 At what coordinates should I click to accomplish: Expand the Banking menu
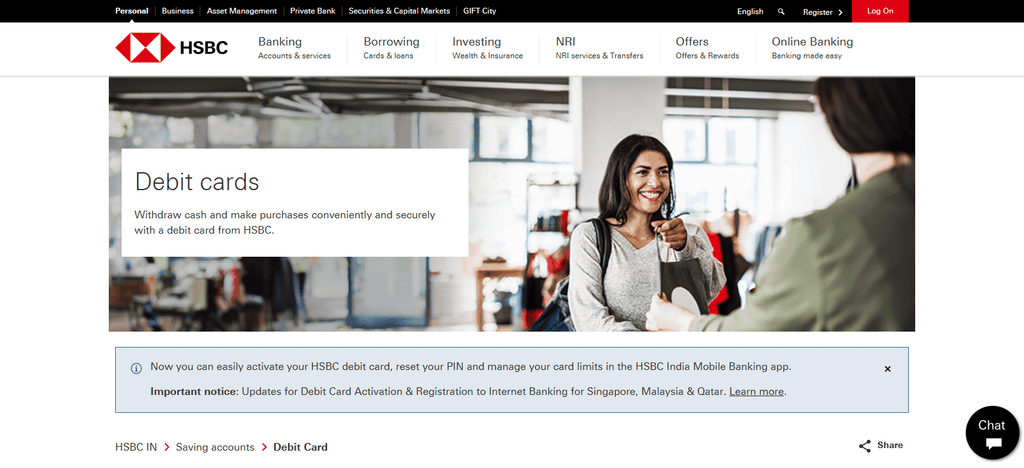pyautogui.click(x=295, y=48)
